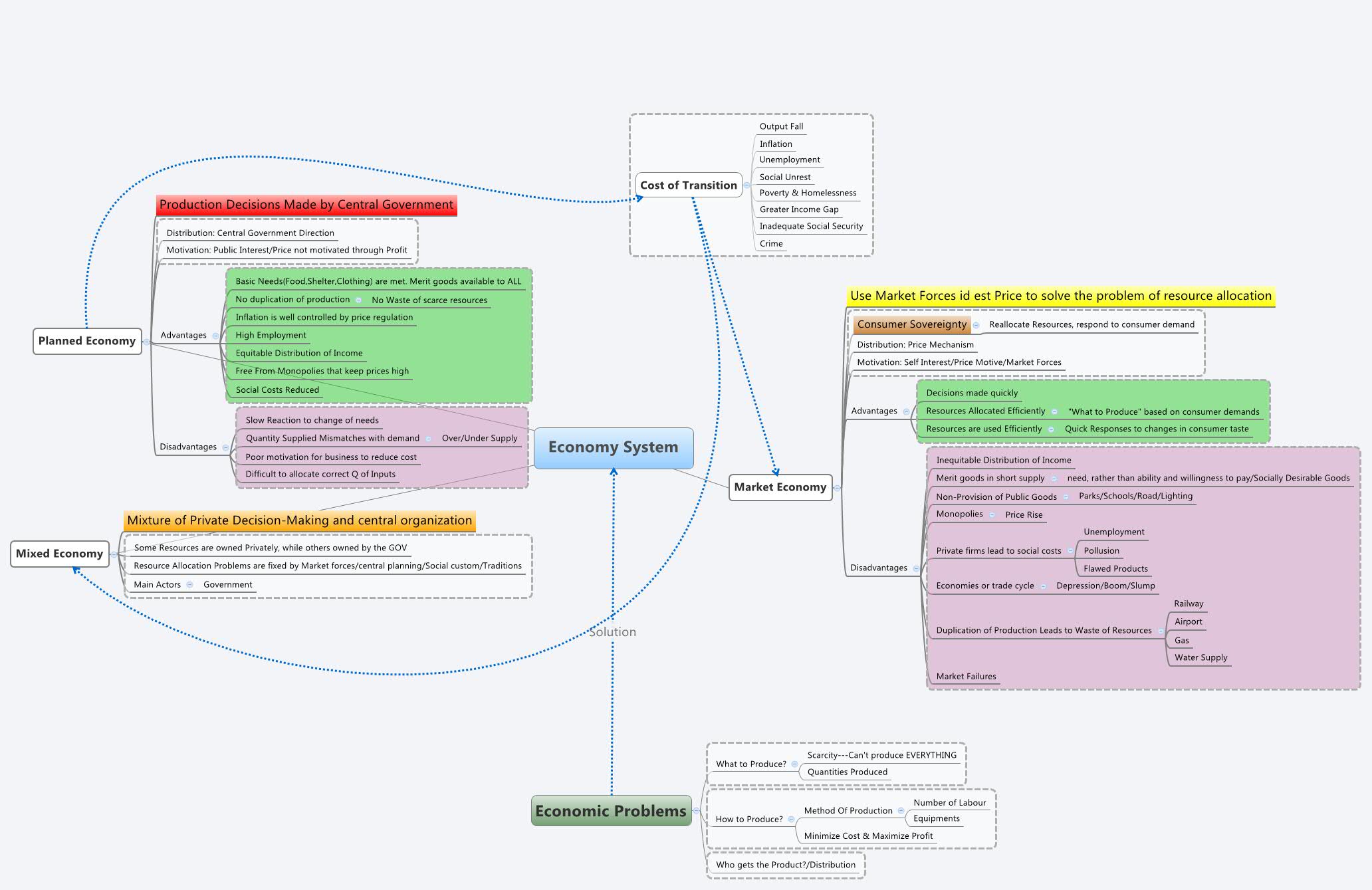
Task: Select the Economy System central topic
Action: pyautogui.click(x=614, y=447)
